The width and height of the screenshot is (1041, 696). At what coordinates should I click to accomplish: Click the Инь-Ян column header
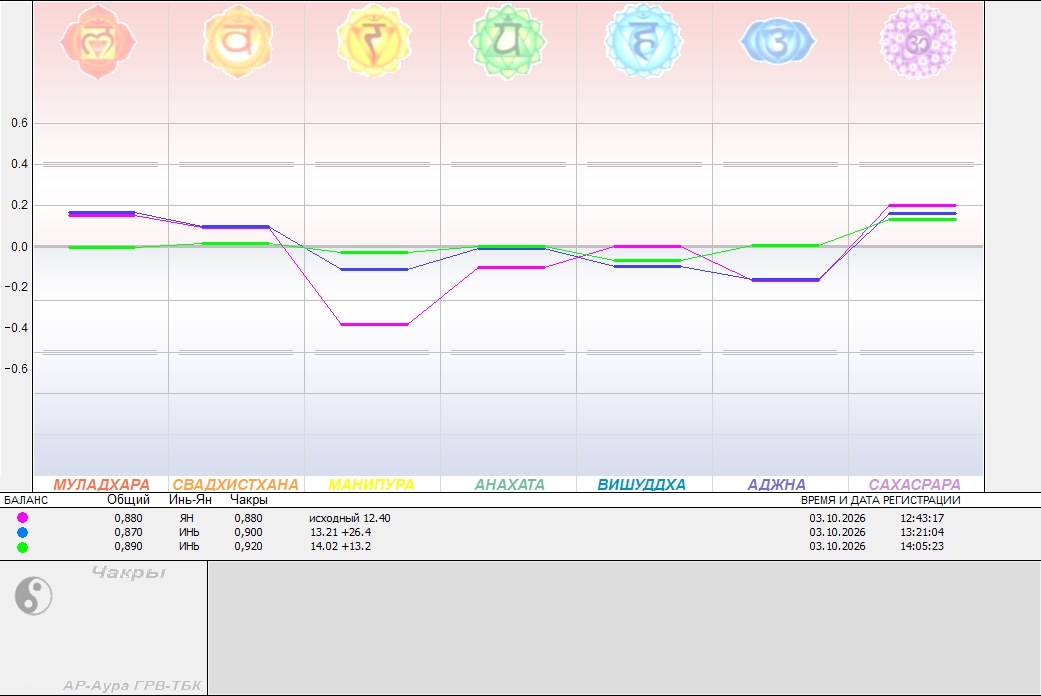point(191,499)
